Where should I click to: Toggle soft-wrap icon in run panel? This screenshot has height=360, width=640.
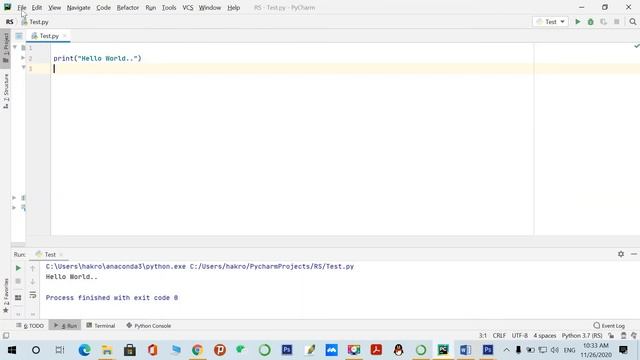click(x=33, y=295)
